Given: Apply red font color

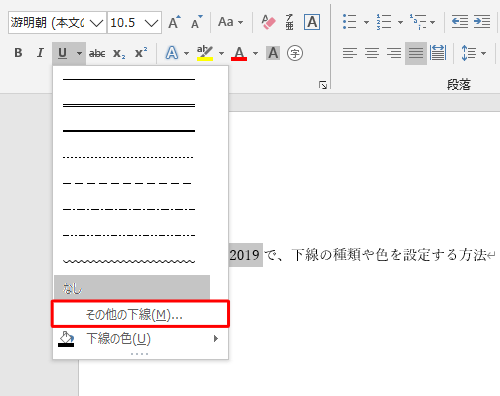Looking at the screenshot, I should tap(239, 53).
